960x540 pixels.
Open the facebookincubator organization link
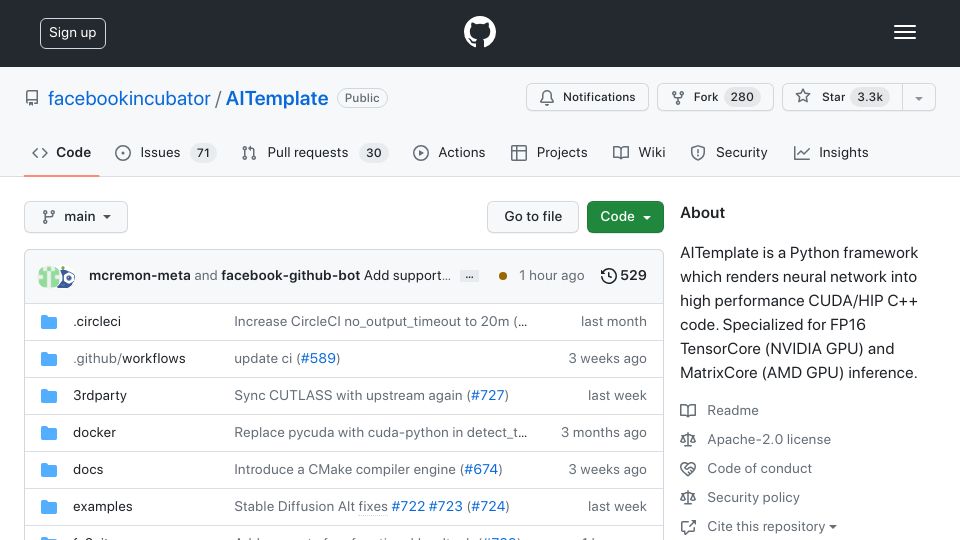click(129, 98)
